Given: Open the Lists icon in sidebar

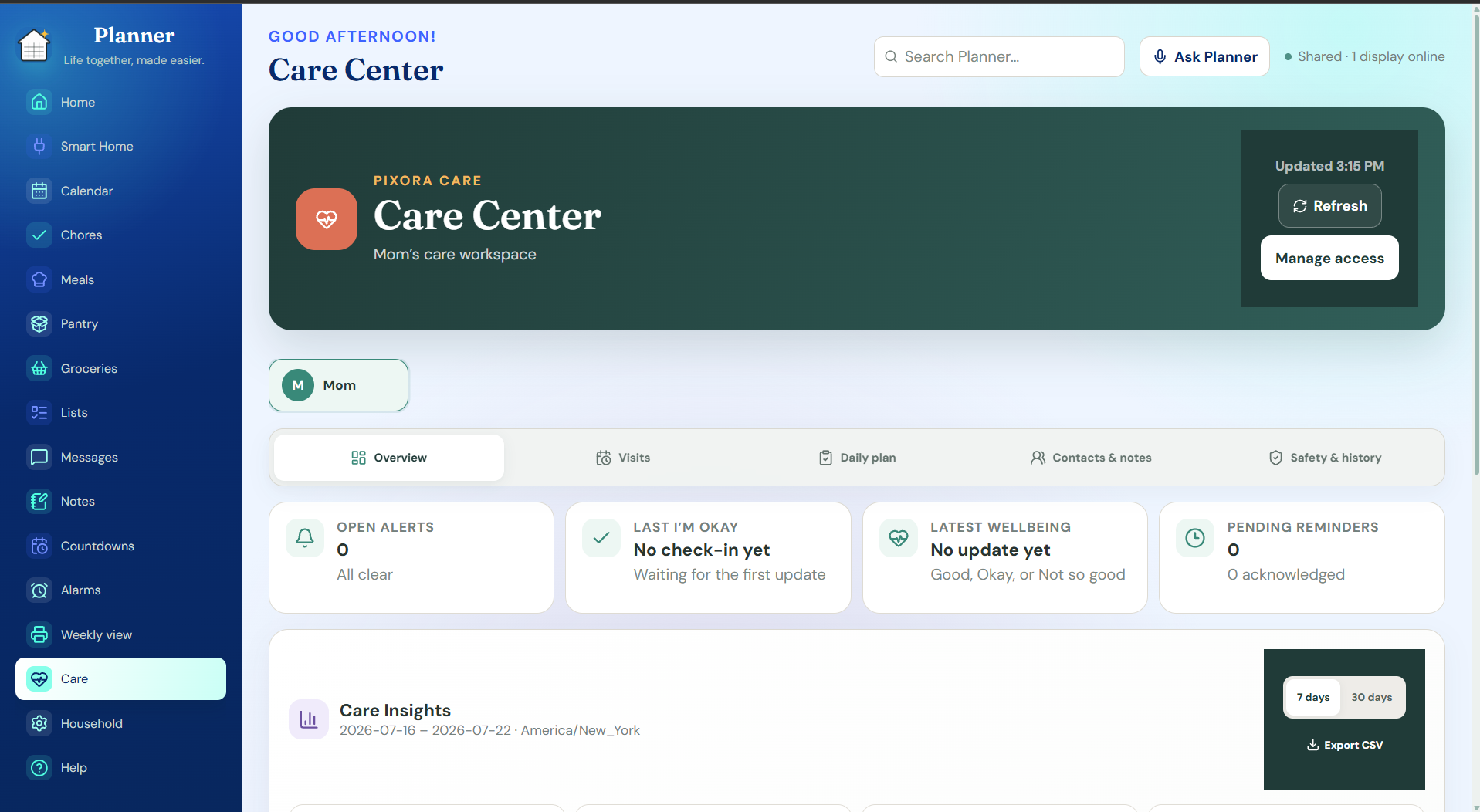Looking at the screenshot, I should (x=39, y=412).
